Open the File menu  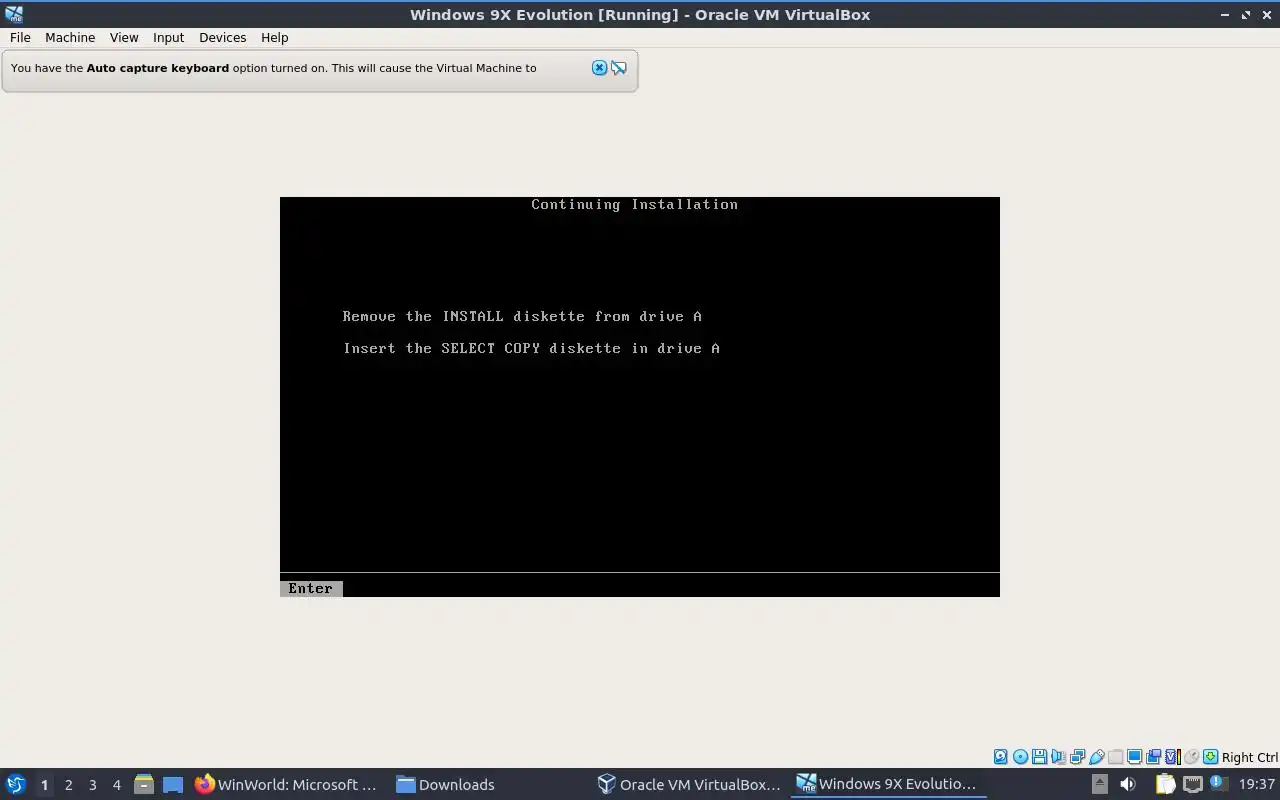coord(20,37)
